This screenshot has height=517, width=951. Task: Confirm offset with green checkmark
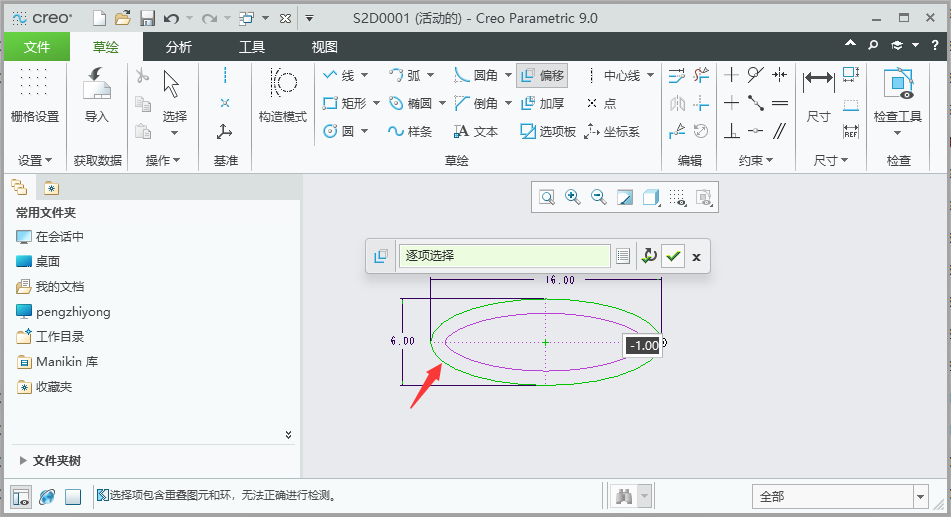[x=673, y=256]
